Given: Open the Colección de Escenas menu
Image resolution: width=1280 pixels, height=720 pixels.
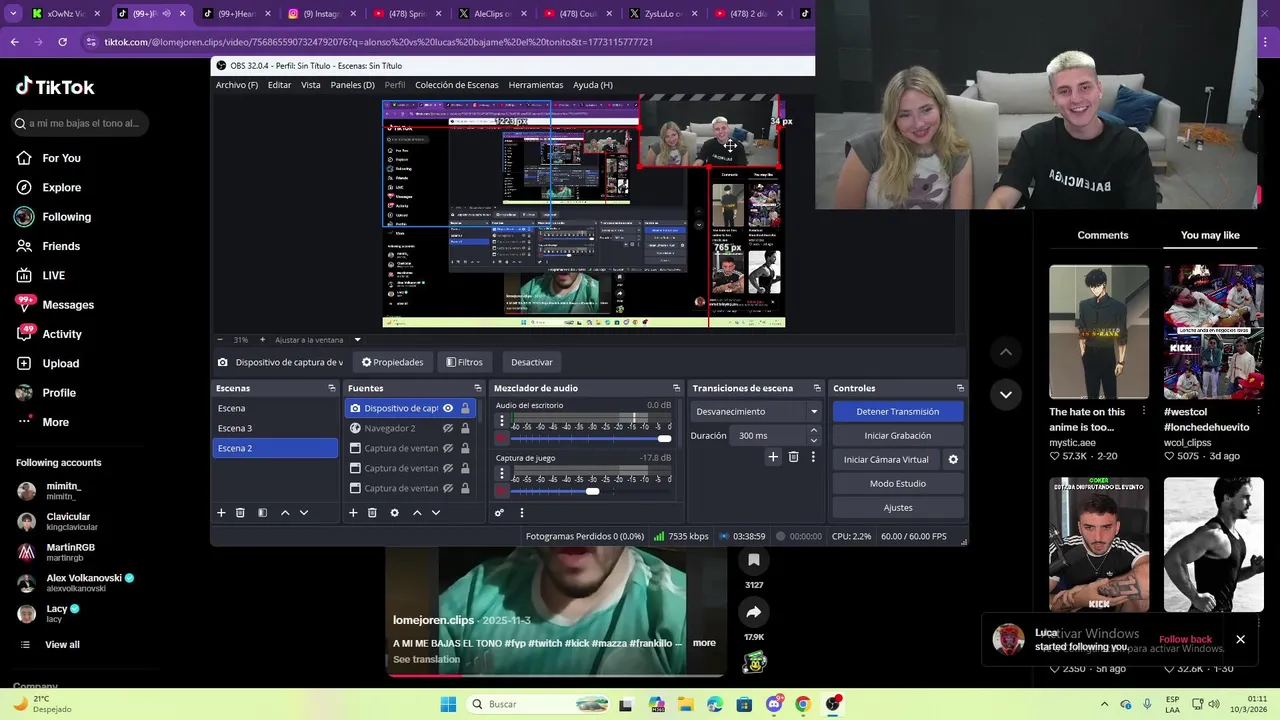Looking at the screenshot, I should [457, 85].
